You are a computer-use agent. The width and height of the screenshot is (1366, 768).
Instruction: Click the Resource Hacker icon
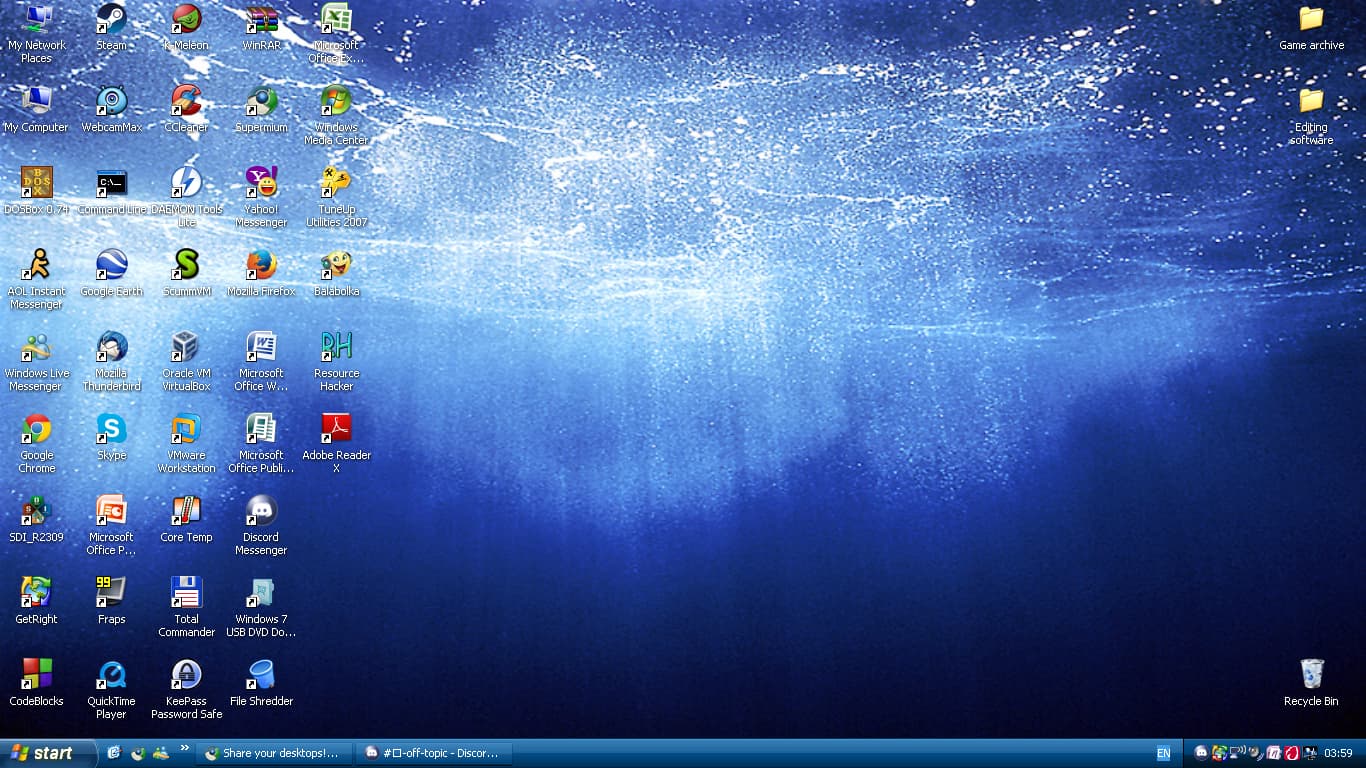(336, 346)
